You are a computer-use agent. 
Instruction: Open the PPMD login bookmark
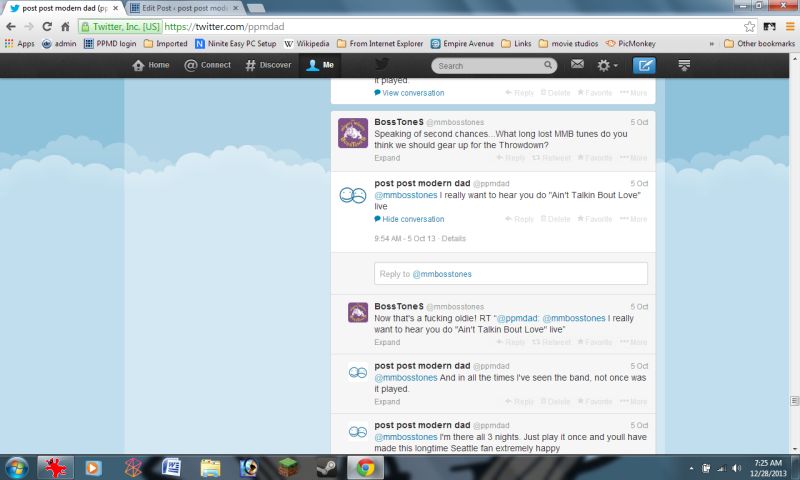[x=110, y=44]
